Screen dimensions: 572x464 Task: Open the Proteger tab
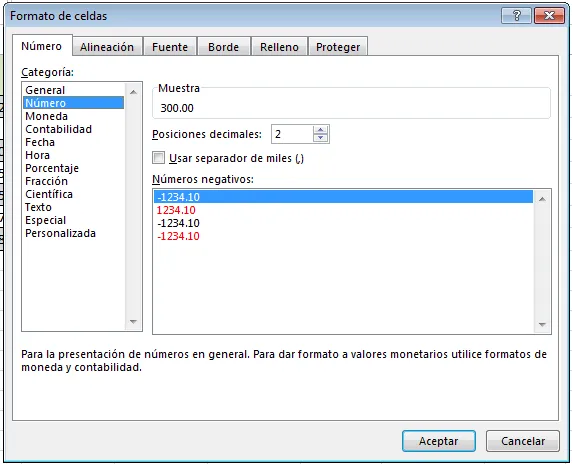click(x=338, y=47)
